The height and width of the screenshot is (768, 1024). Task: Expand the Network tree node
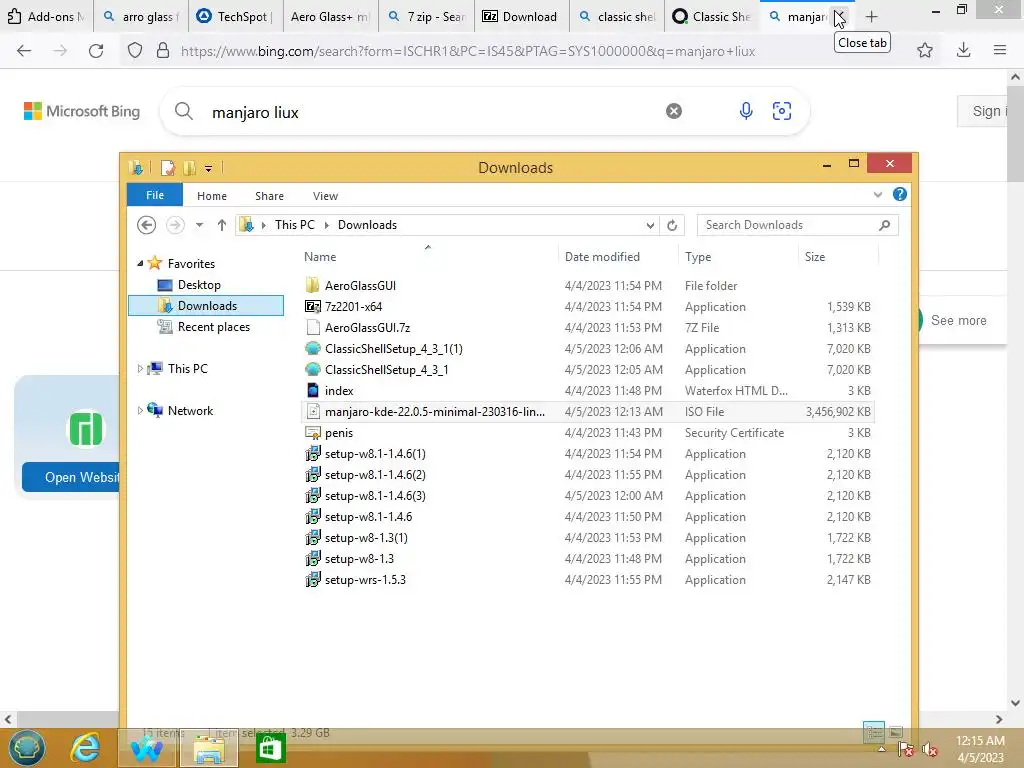(140, 411)
